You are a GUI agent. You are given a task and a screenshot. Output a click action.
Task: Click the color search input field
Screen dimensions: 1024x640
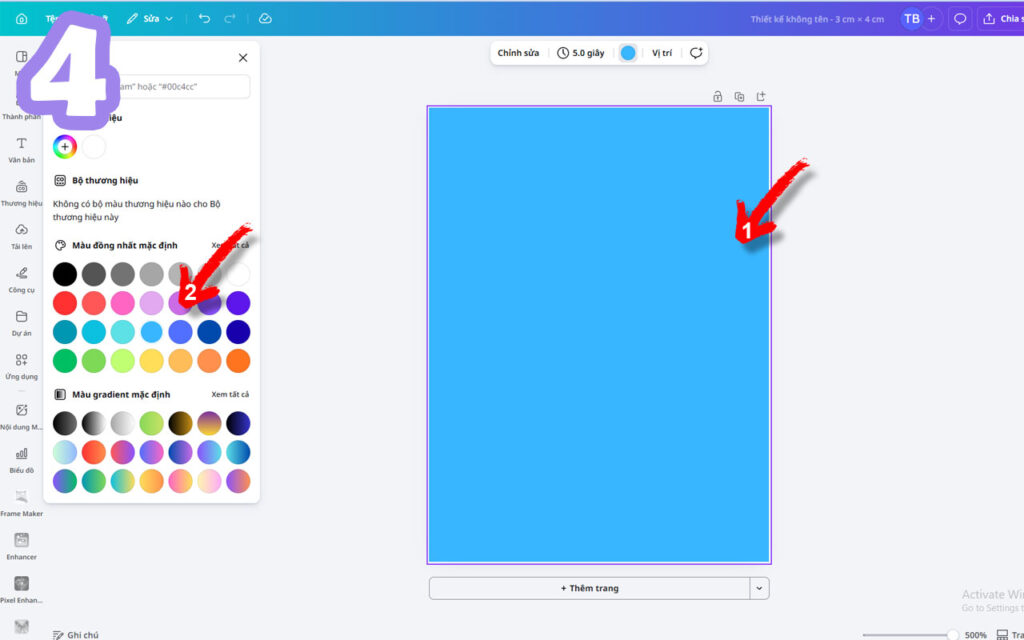152,86
